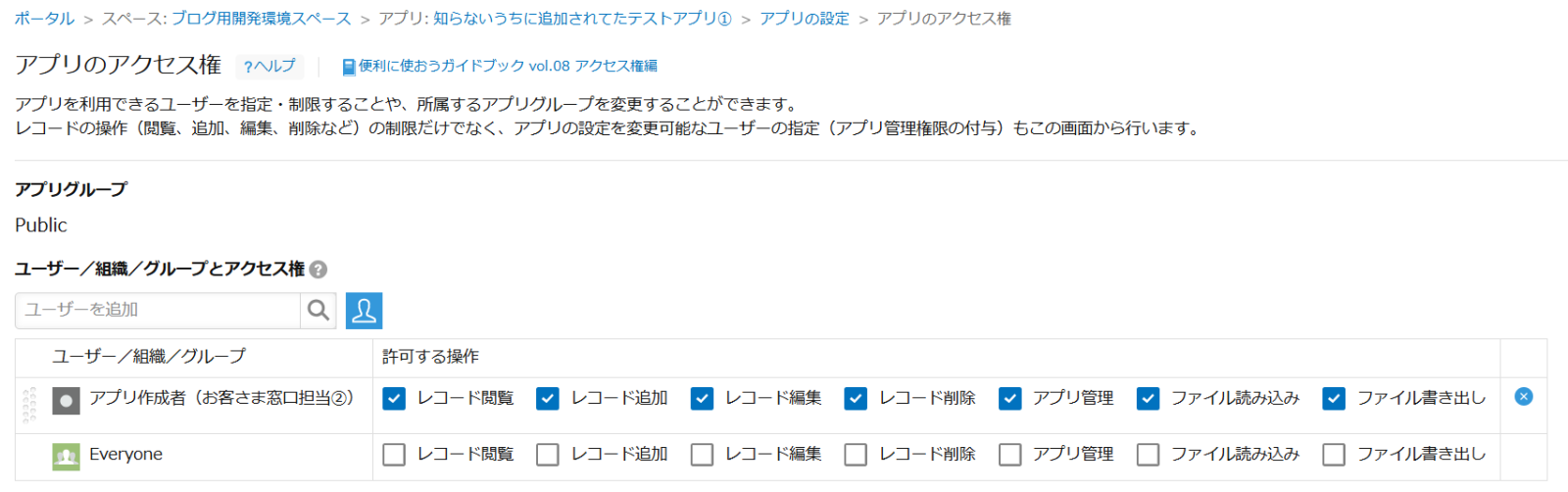This screenshot has width=1568, height=492.
Task: Remove アプリ作成者 row with blue X icon
Action: pos(1523,397)
